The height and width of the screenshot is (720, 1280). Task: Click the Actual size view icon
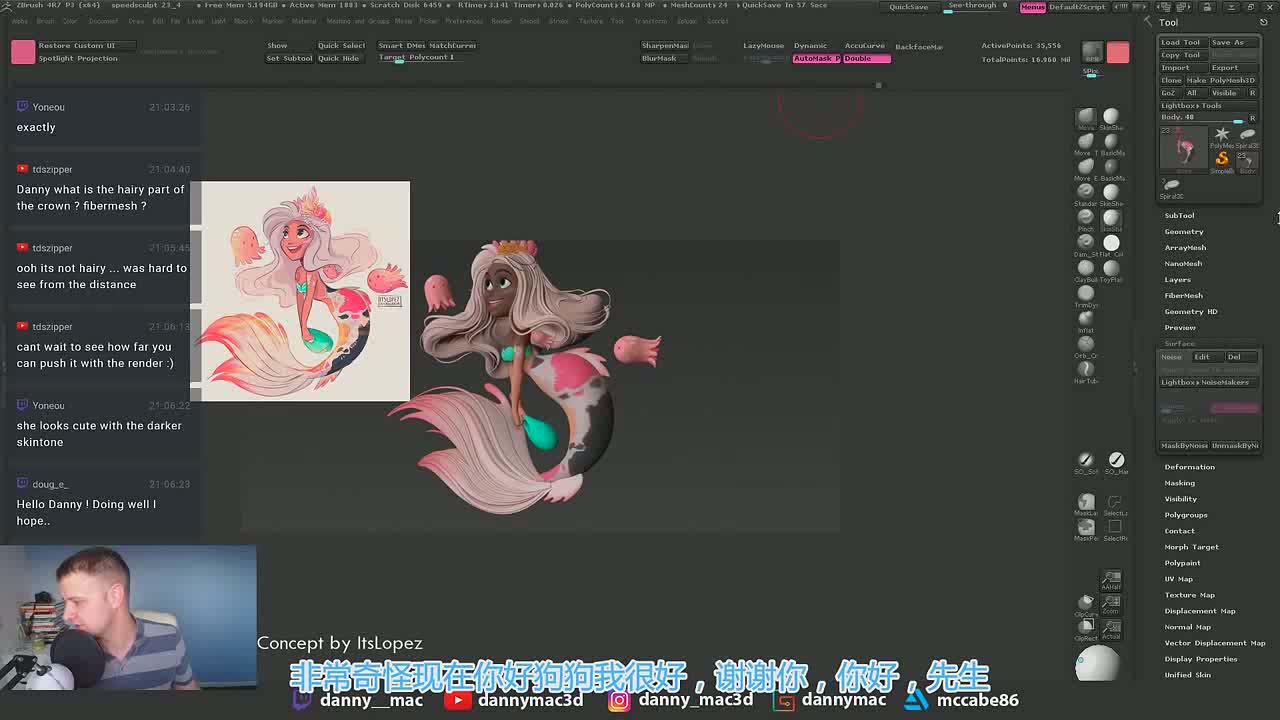[x=1111, y=628]
